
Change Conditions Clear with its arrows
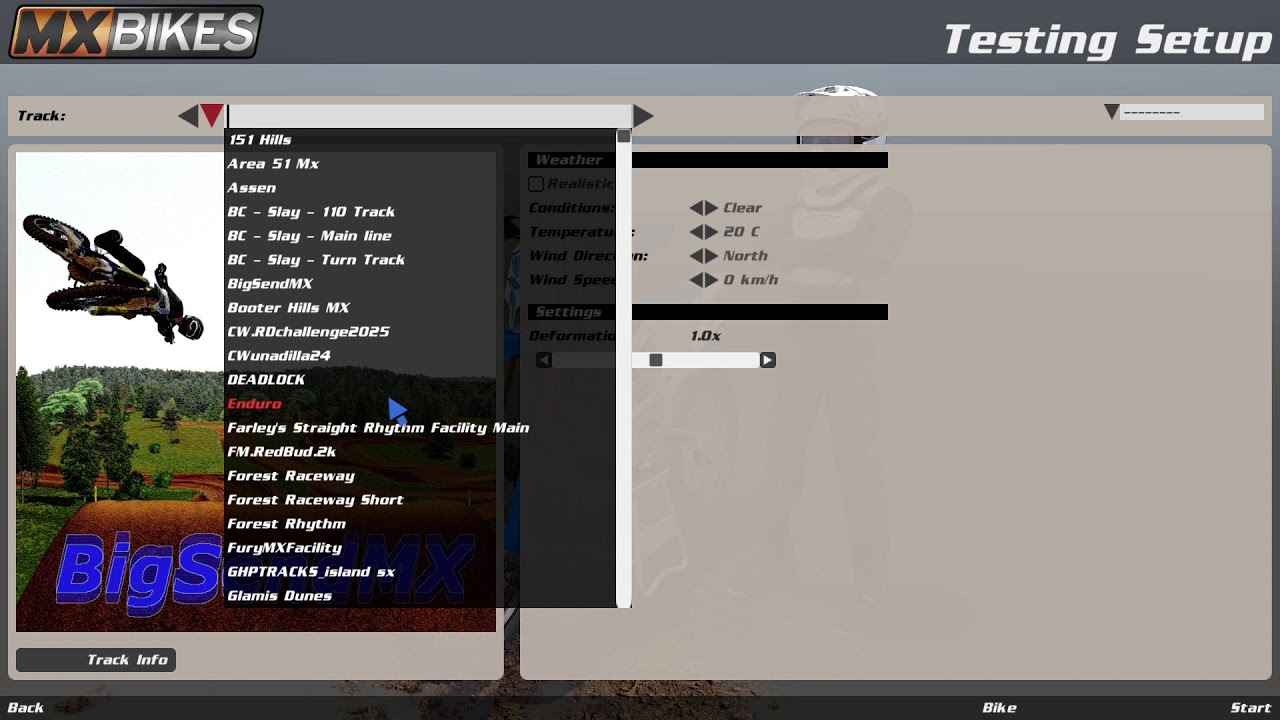(704, 208)
